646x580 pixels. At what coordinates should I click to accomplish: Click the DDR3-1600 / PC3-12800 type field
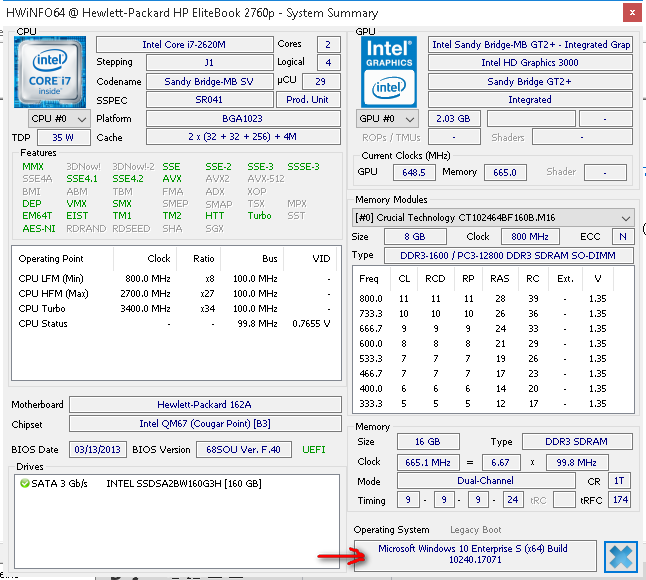(508, 255)
